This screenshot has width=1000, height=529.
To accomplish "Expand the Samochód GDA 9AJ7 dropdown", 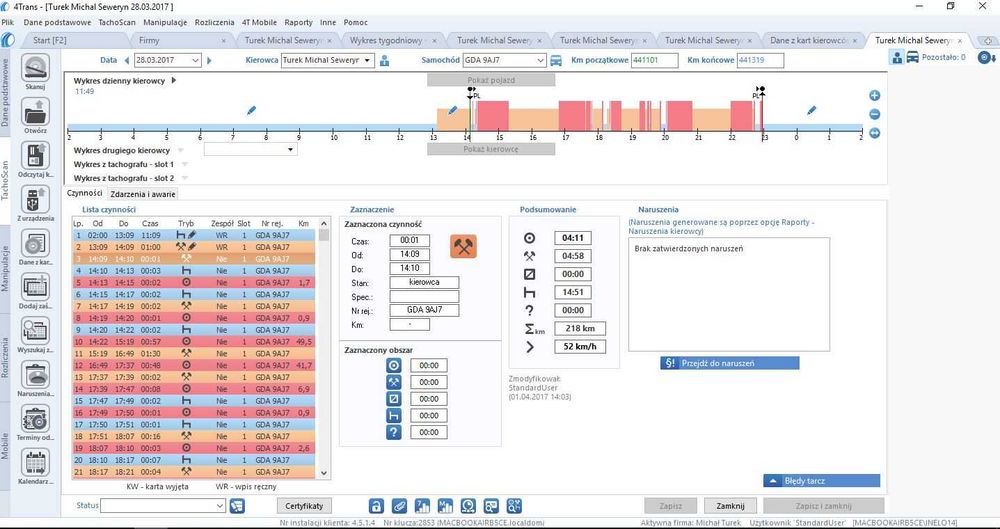I will 541,61.
